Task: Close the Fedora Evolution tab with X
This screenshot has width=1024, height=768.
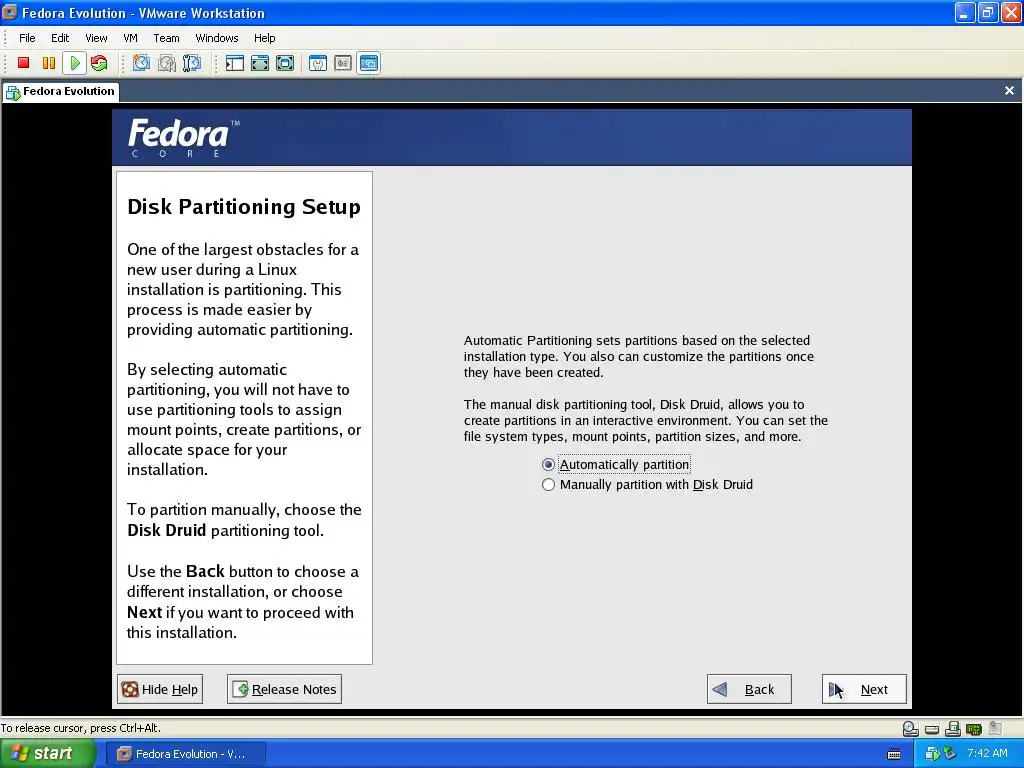Action: [1009, 91]
